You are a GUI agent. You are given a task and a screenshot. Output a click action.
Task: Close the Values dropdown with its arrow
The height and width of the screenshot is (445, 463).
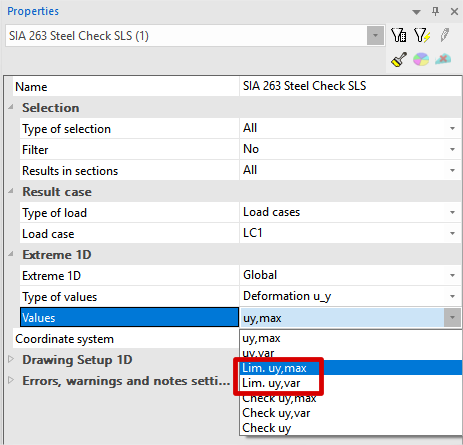click(452, 317)
